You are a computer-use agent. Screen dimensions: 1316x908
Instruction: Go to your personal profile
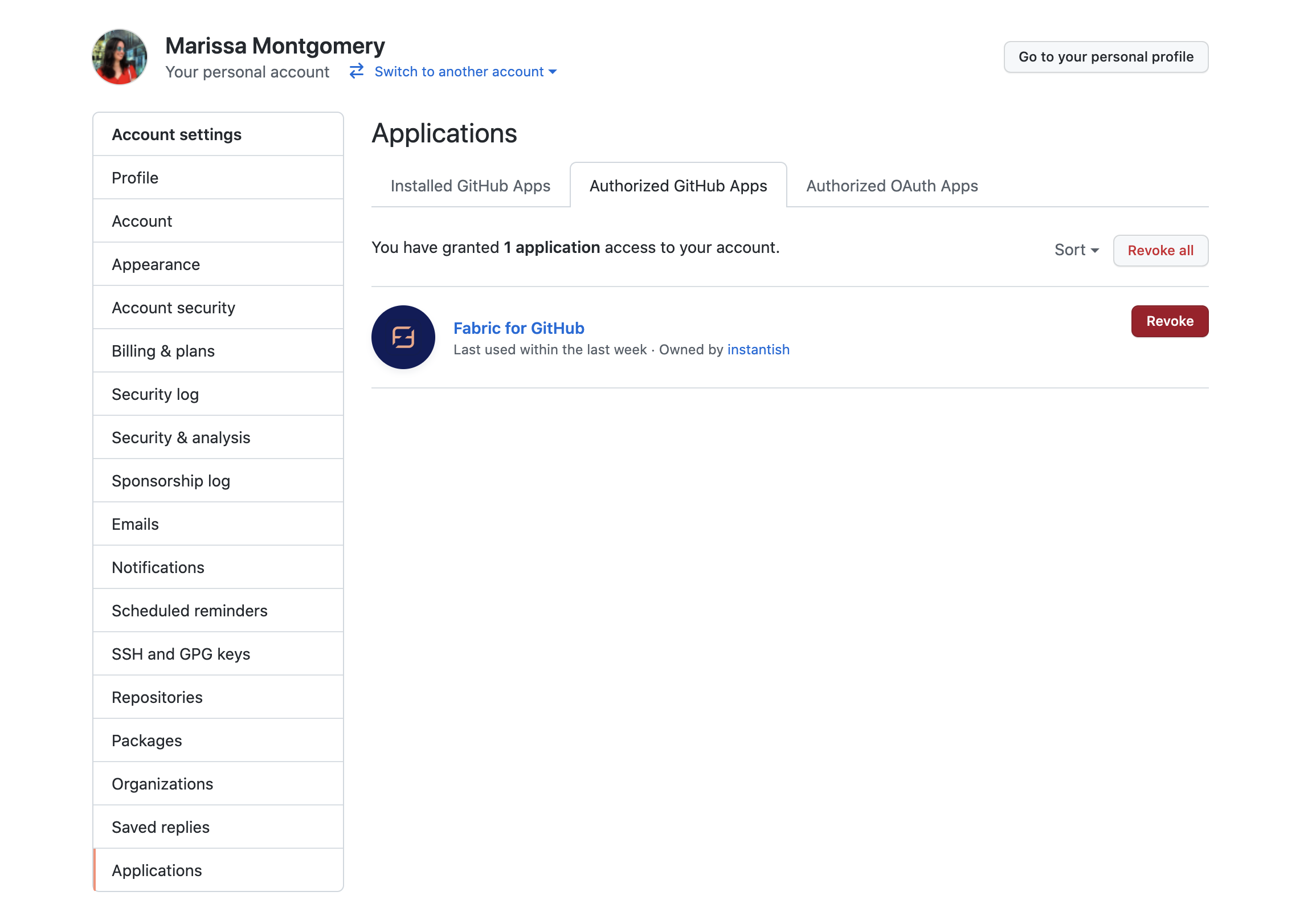(x=1106, y=57)
